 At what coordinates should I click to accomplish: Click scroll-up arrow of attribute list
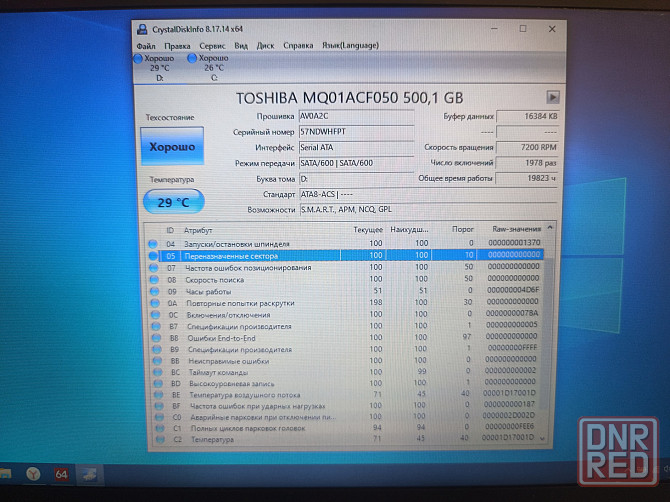point(550,228)
